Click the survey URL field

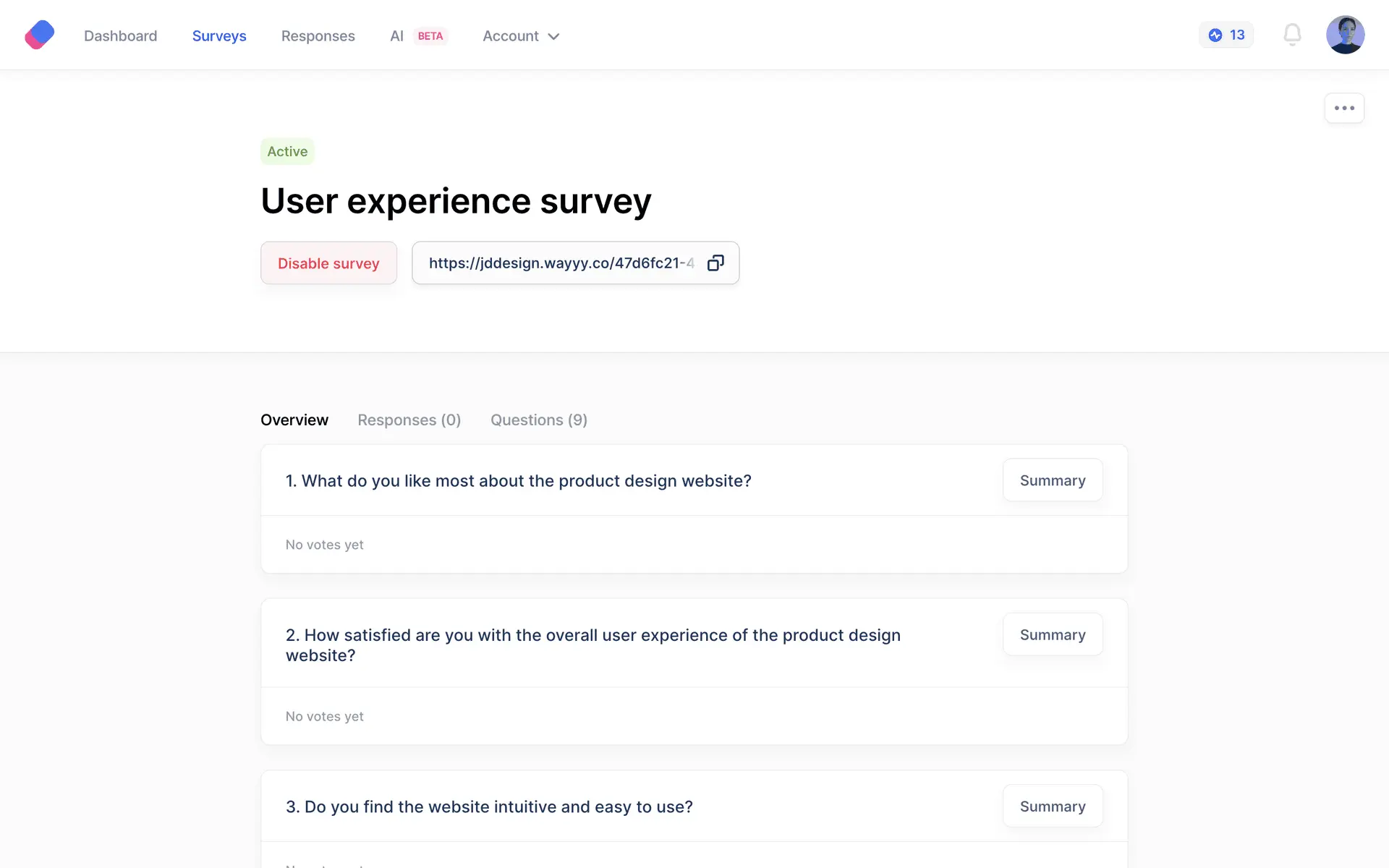561,263
